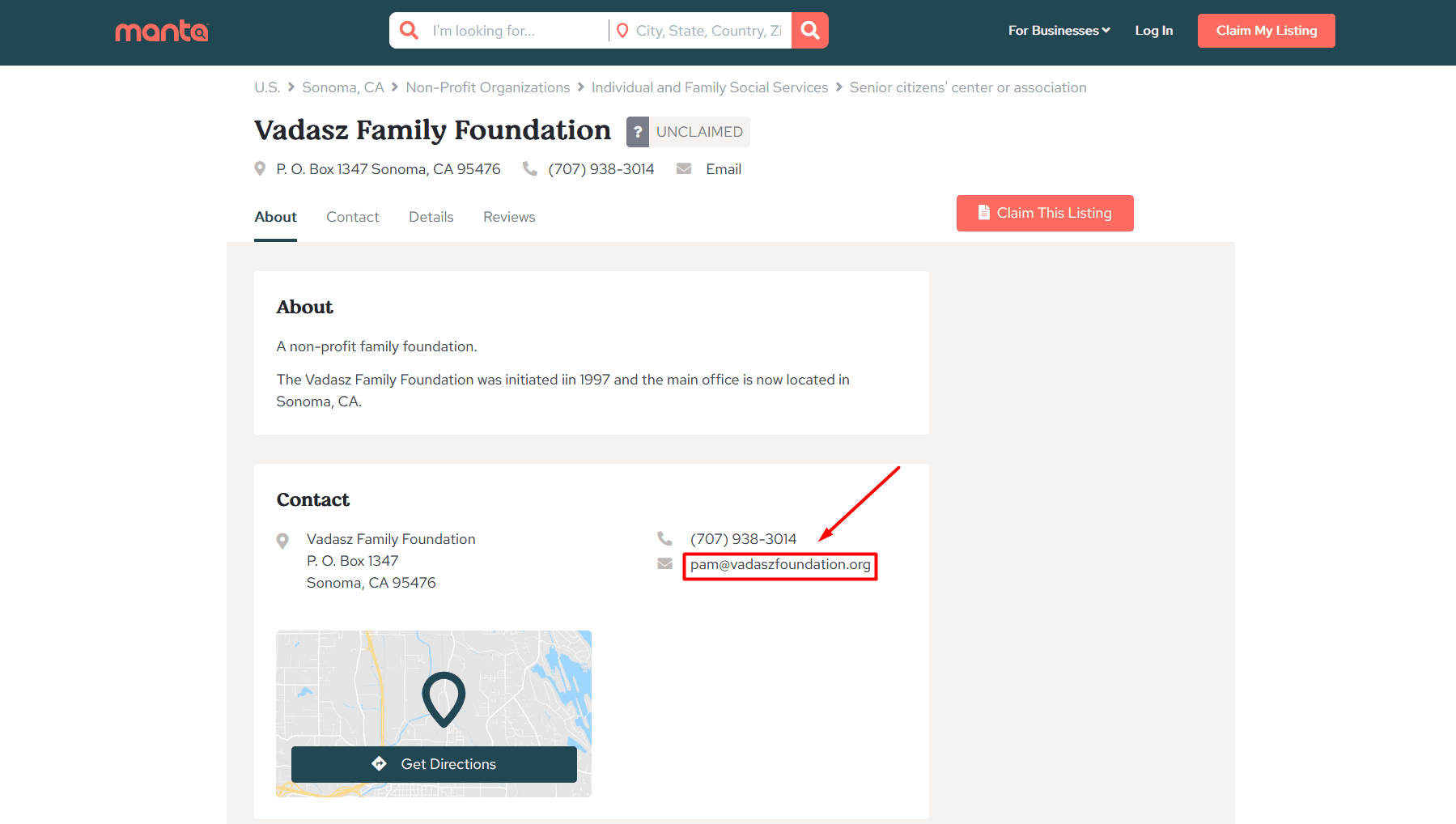
Task: Click the document icon on Claim This Listing
Action: pos(984,212)
